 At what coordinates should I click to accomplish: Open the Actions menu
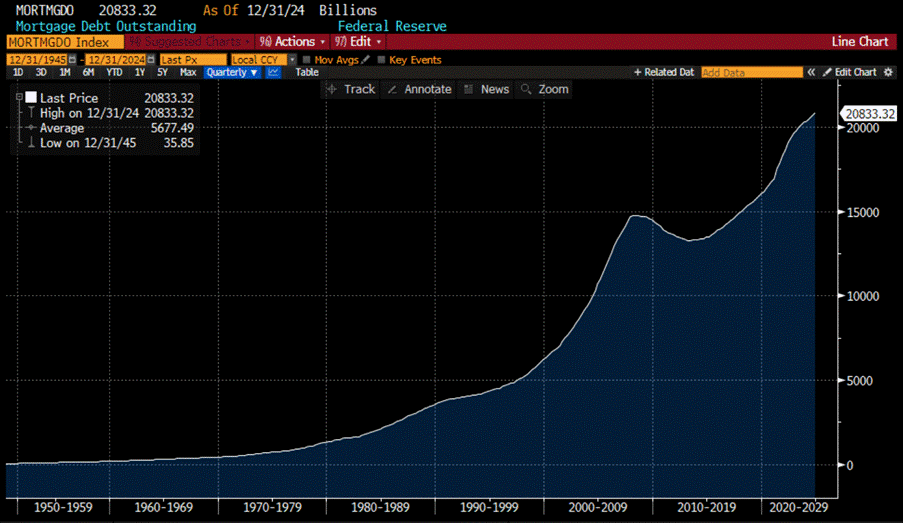click(x=293, y=41)
